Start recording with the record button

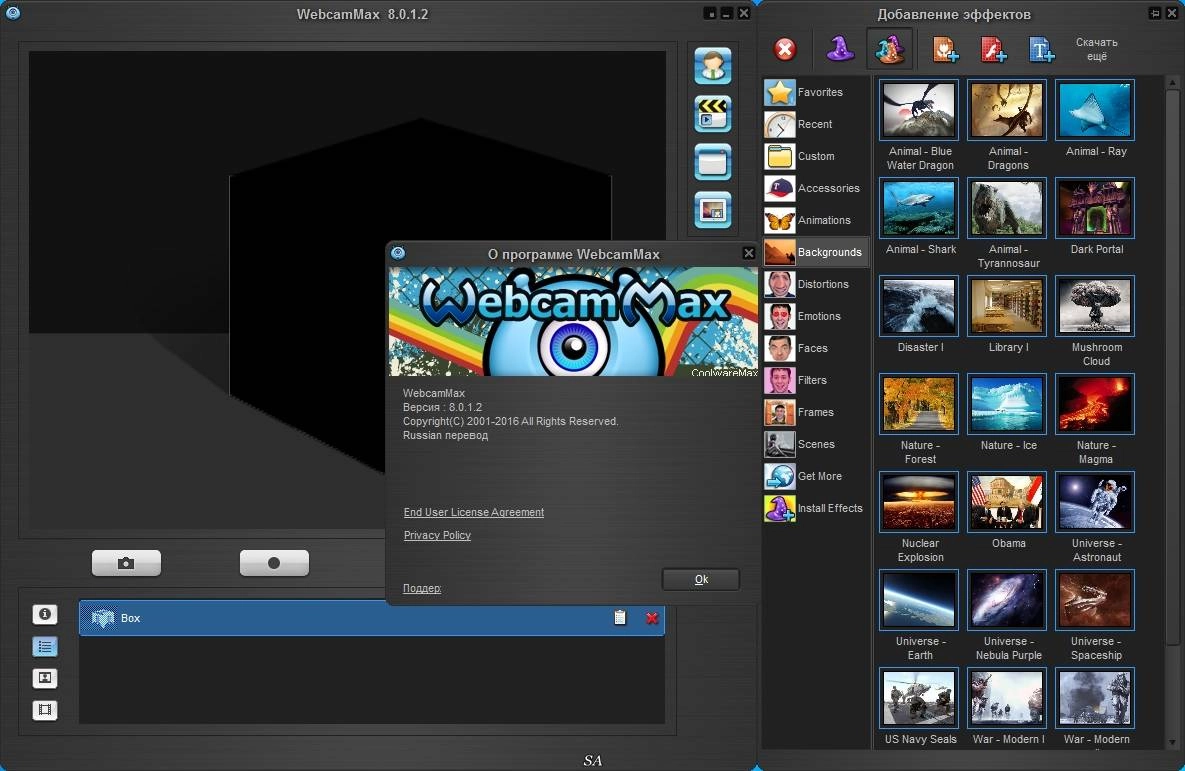(x=274, y=563)
